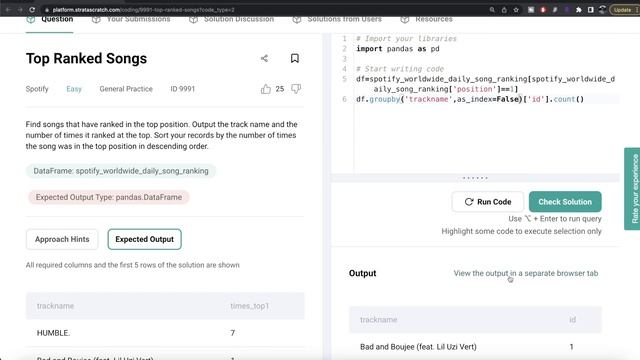Open the Question tab

(x=50, y=20)
